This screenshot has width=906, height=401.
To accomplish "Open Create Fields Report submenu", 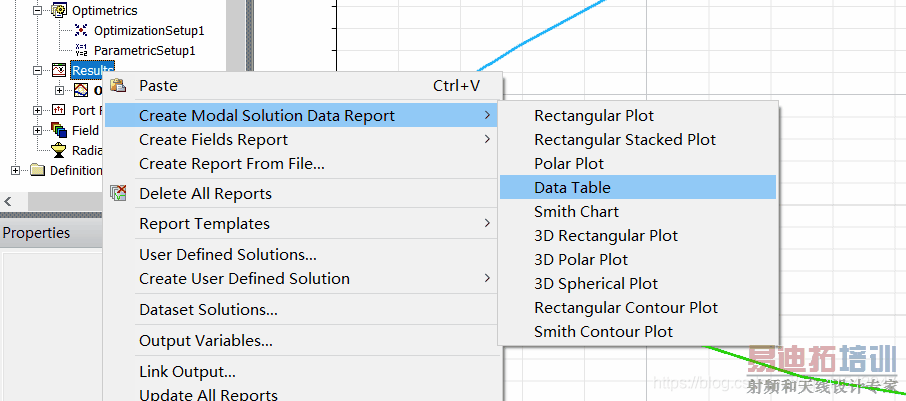I will point(213,140).
